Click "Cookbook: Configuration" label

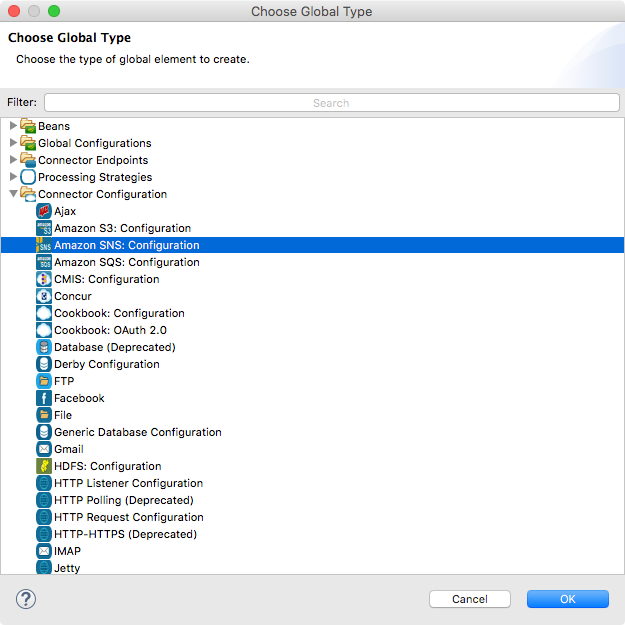click(119, 313)
